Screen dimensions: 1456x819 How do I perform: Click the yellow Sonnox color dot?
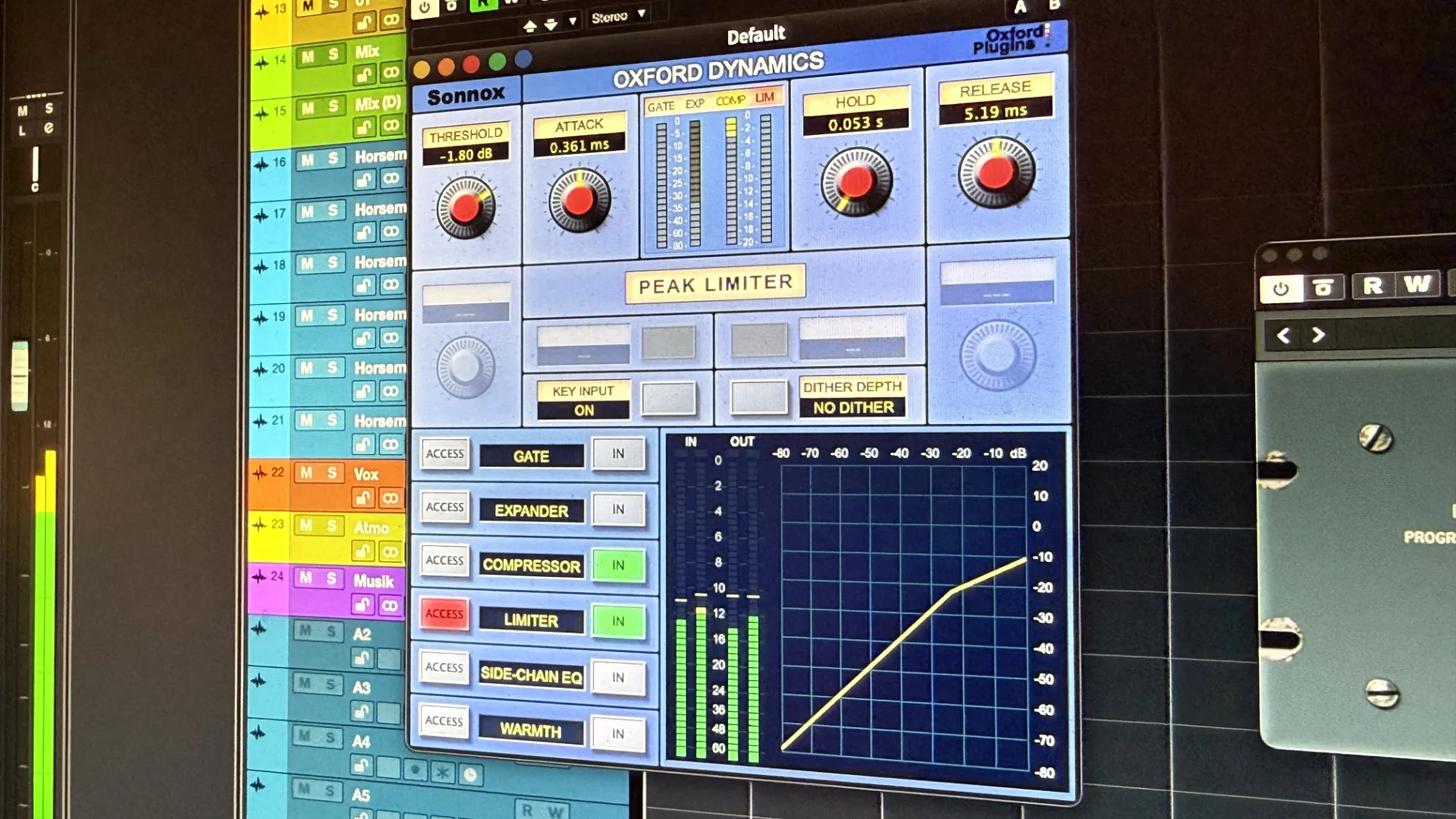(x=422, y=71)
